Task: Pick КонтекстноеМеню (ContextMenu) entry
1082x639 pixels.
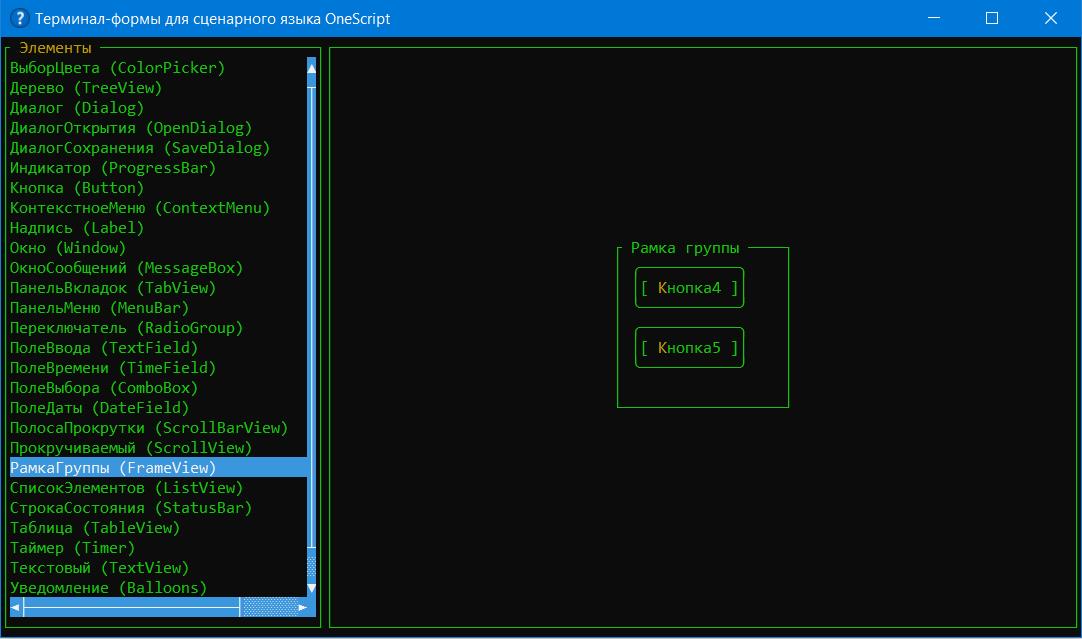Action: point(140,208)
